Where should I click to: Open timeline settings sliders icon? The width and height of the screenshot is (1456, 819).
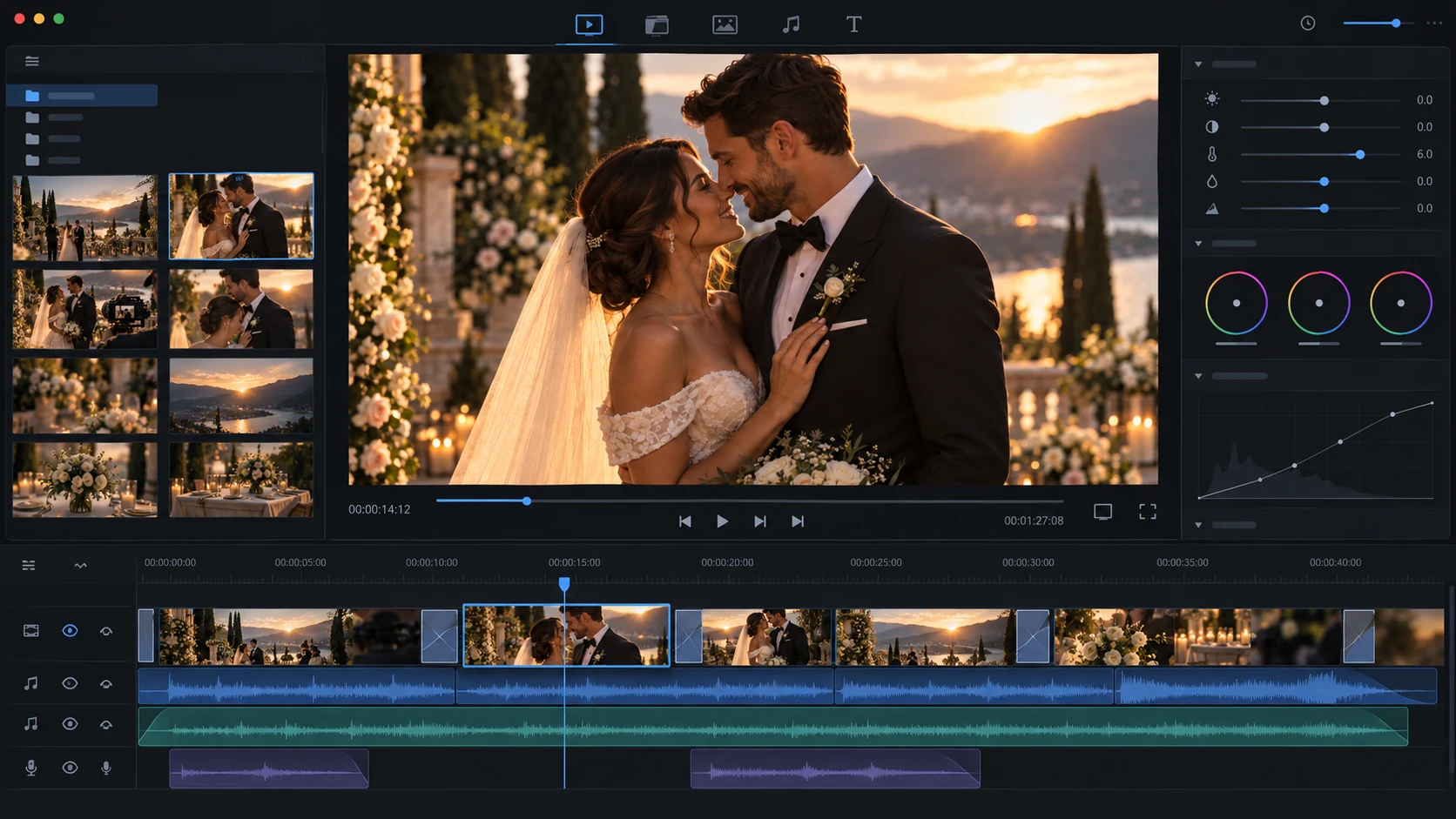[29, 566]
